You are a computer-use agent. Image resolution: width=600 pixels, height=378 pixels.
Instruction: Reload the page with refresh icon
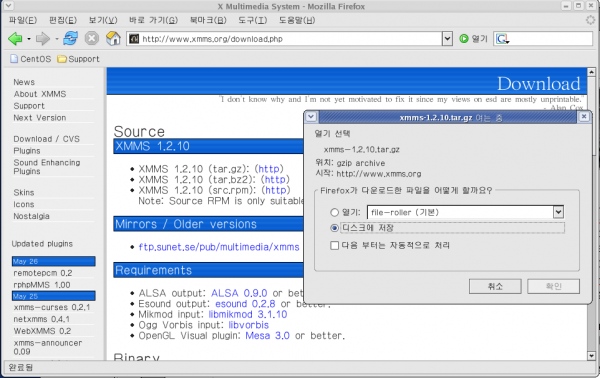(70, 38)
